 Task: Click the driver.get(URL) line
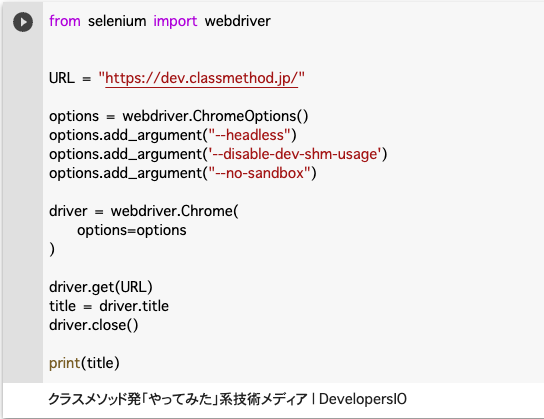(x=101, y=287)
